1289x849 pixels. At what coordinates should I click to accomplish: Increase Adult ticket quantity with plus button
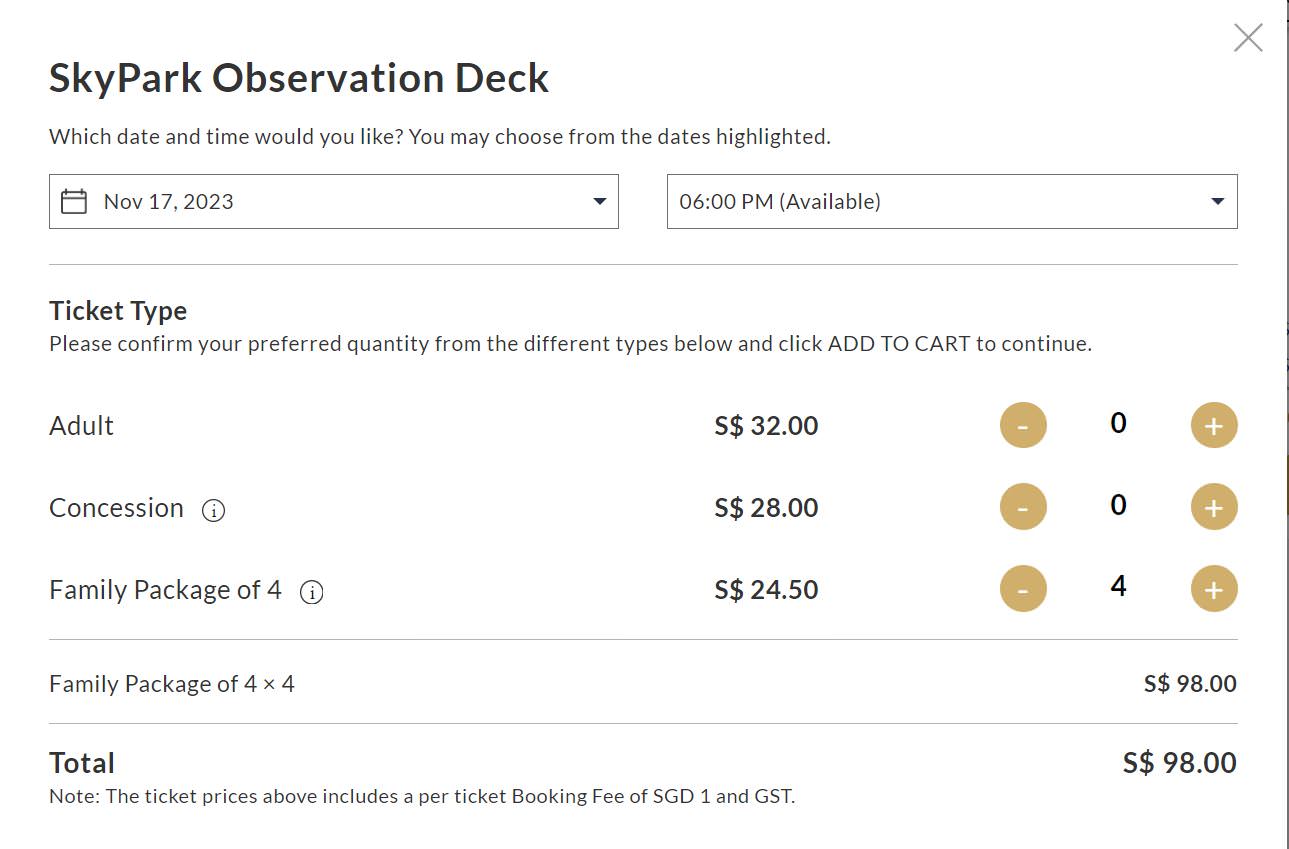1213,426
